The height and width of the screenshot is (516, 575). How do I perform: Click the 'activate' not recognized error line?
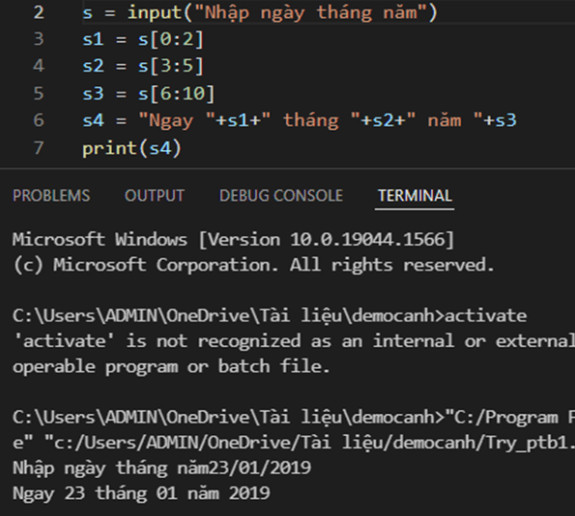(x=293, y=341)
